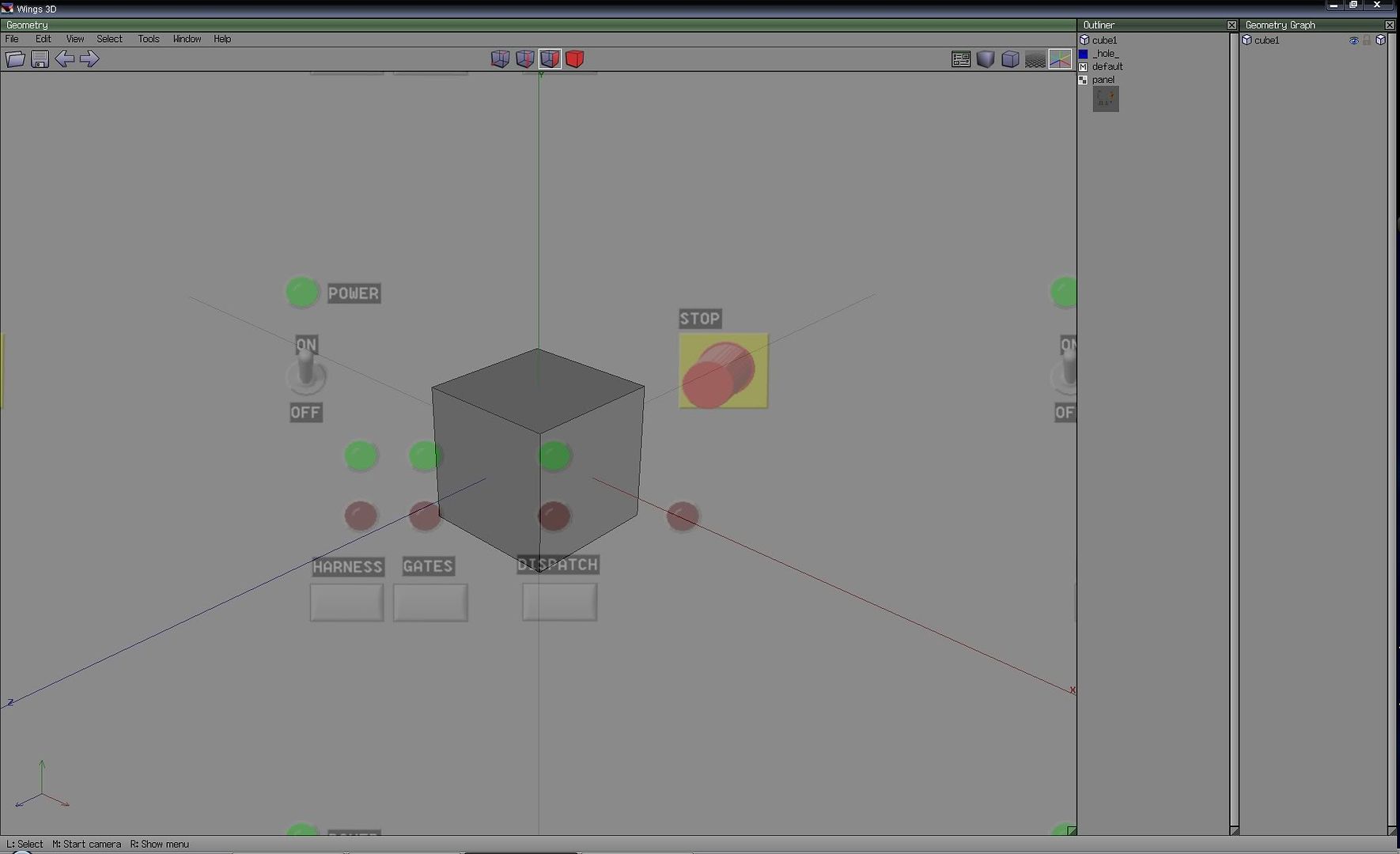Close the Outliner panel
This screenshot has height=854, width=1400.
coord(1232,25)
